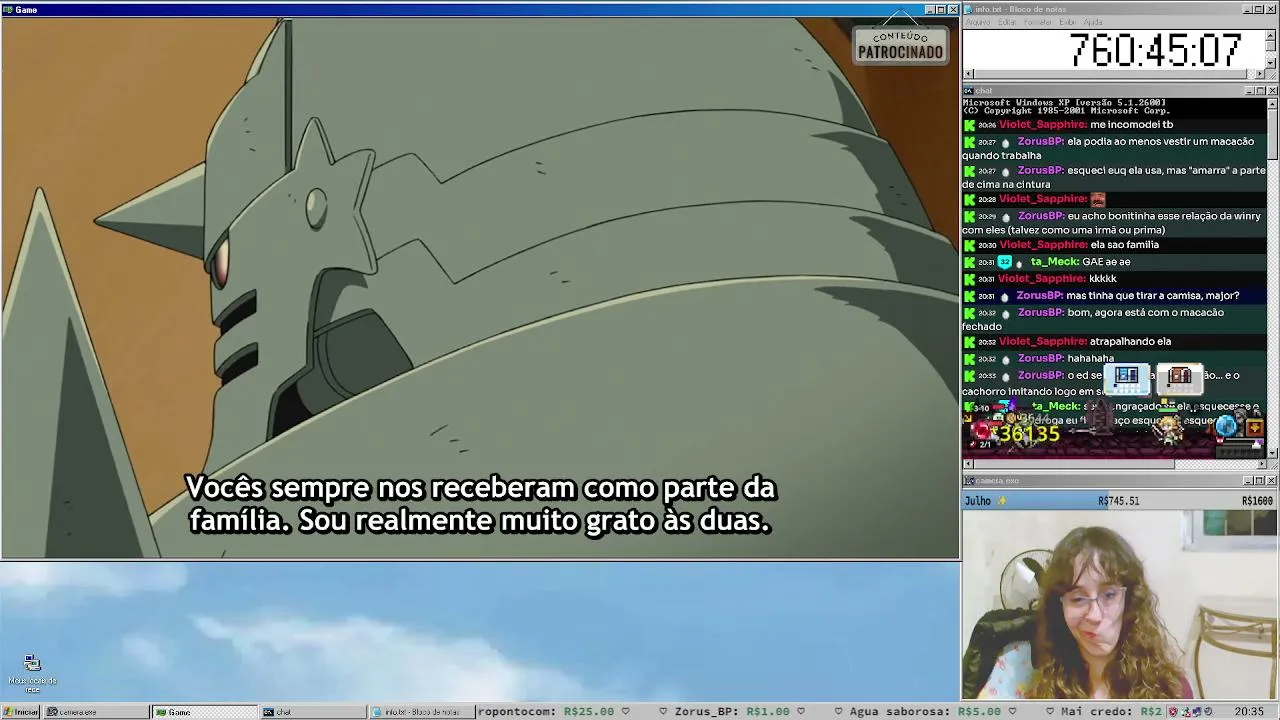Click the brown room thumbnail in the game overlay
The image size is (1280, 720).
point(1180,377)
